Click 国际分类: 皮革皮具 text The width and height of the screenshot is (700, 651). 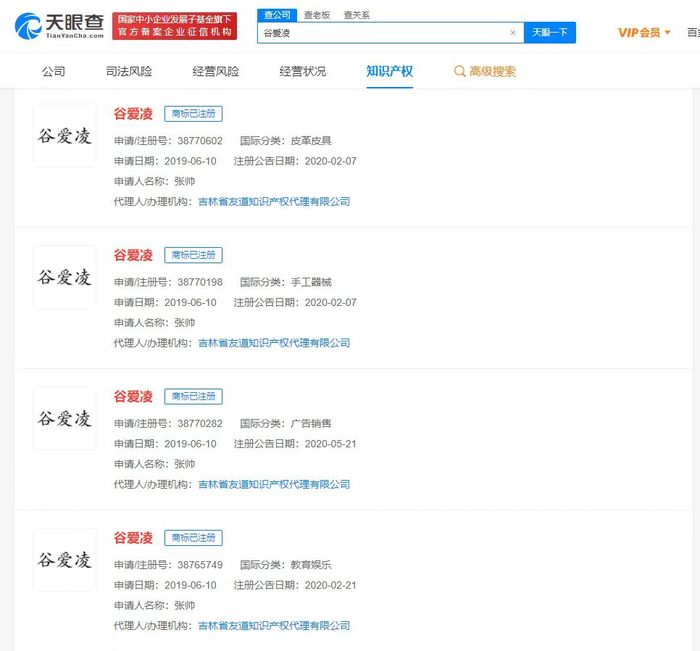pyautogui.click(x=286, y=141)
